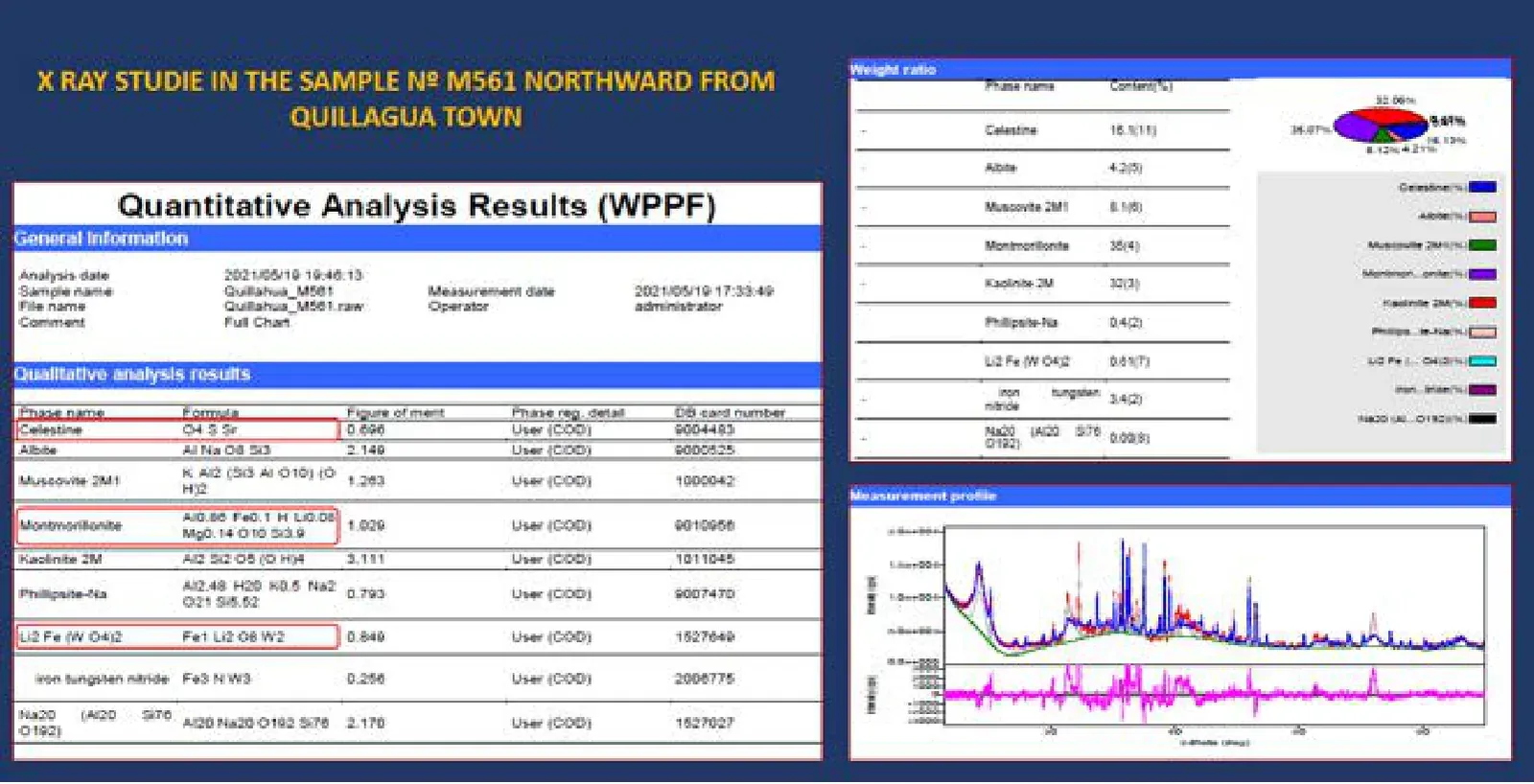This screenshot has height=784, width=1534.
Task: Select Montmorillonite in the Weight ratio table
Action: [x=1027, y=246]
